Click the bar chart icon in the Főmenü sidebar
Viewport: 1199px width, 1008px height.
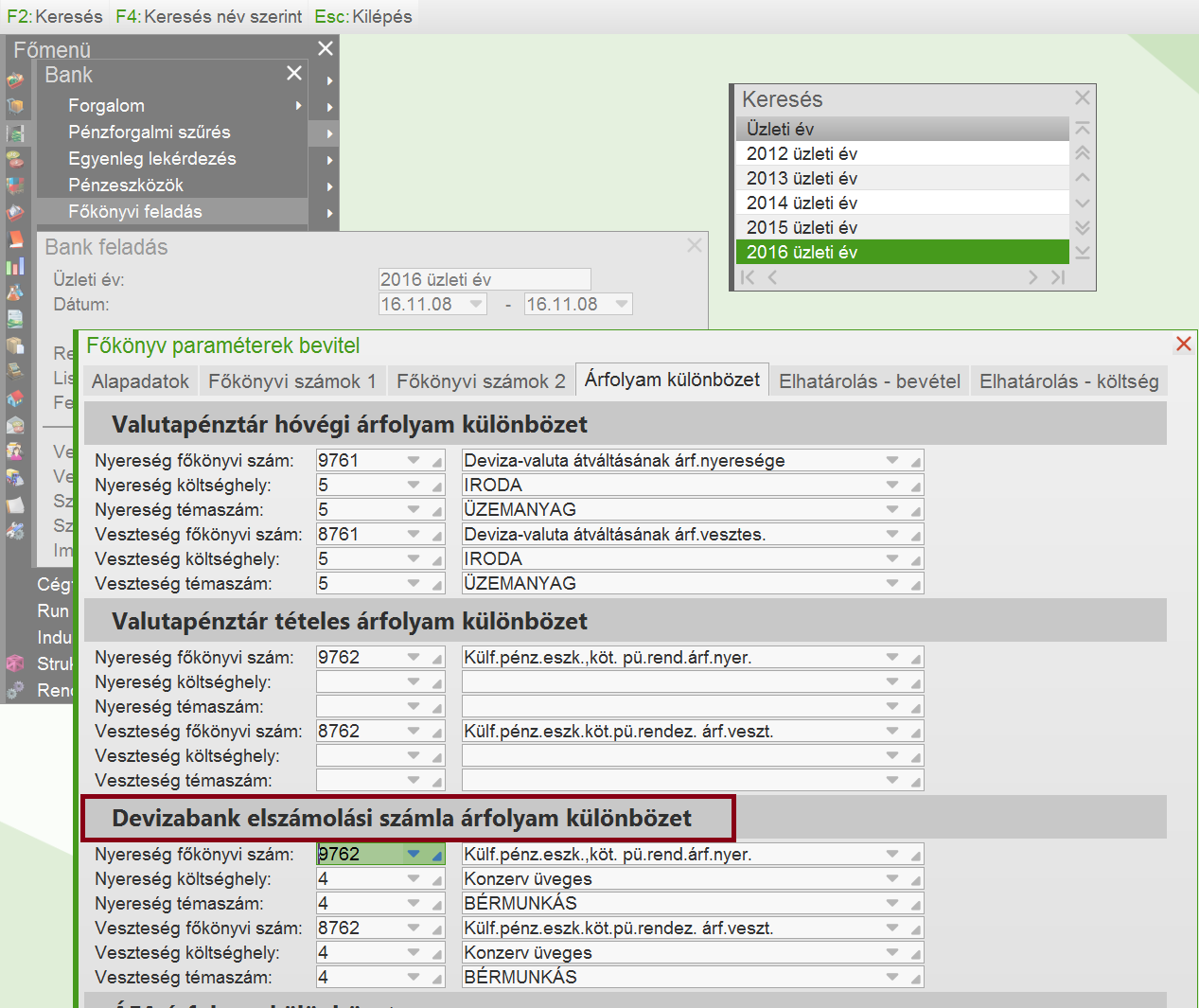click(15, 266)
